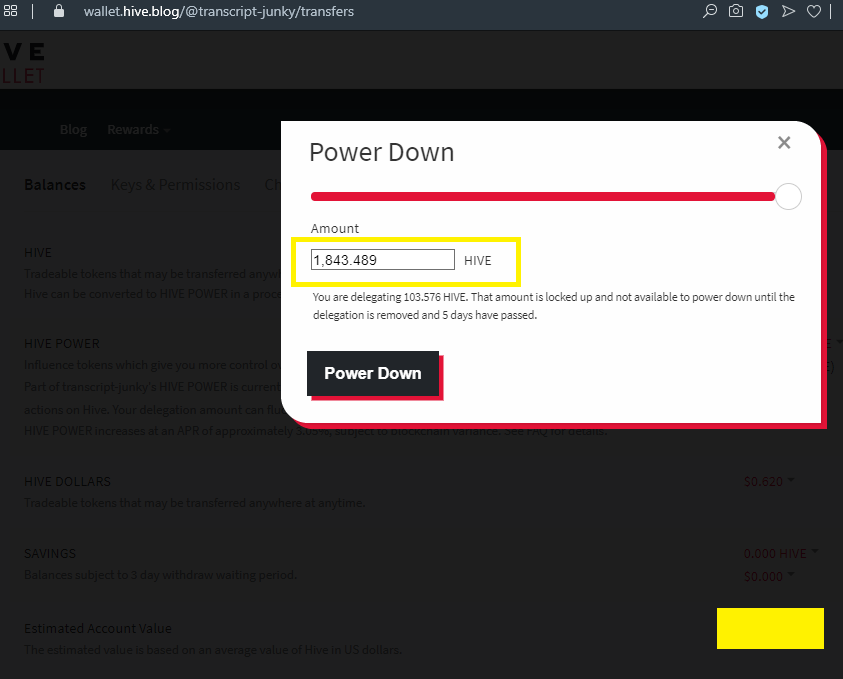This screenshot has width=843, height=679.
Task: Click the Power Down dialog title
Action: (382, 152)
